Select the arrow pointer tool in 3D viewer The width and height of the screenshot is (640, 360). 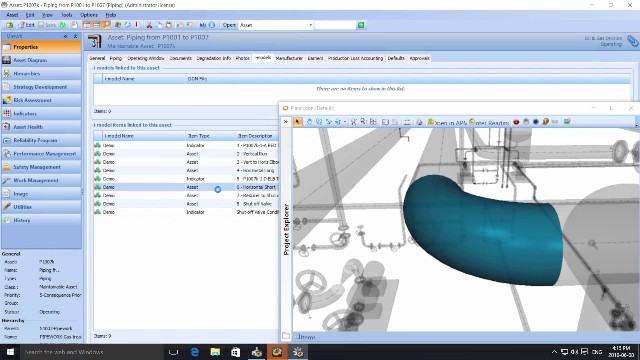(298, 122)
